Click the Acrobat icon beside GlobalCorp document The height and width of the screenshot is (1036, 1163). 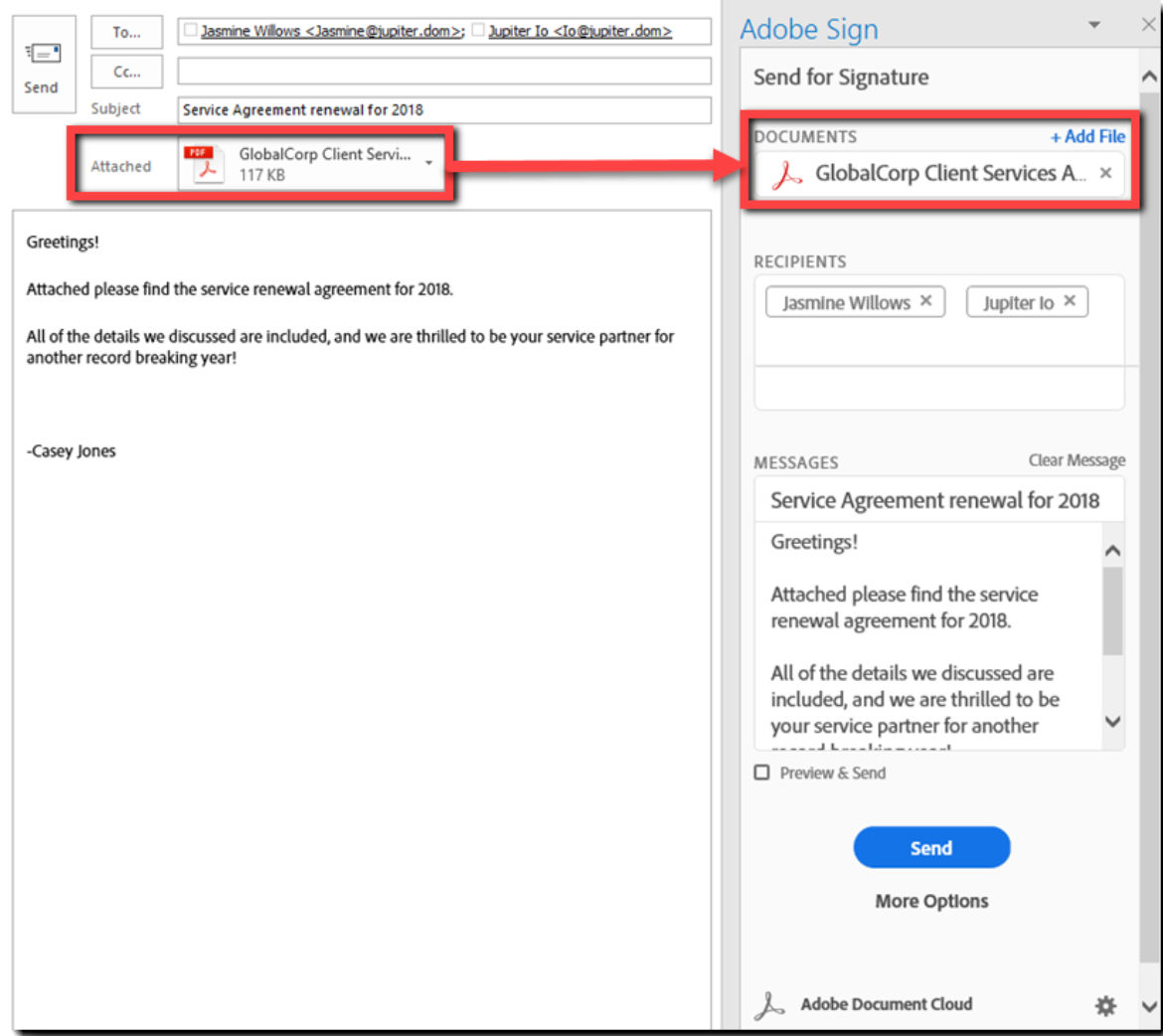[x=786, y=174]
